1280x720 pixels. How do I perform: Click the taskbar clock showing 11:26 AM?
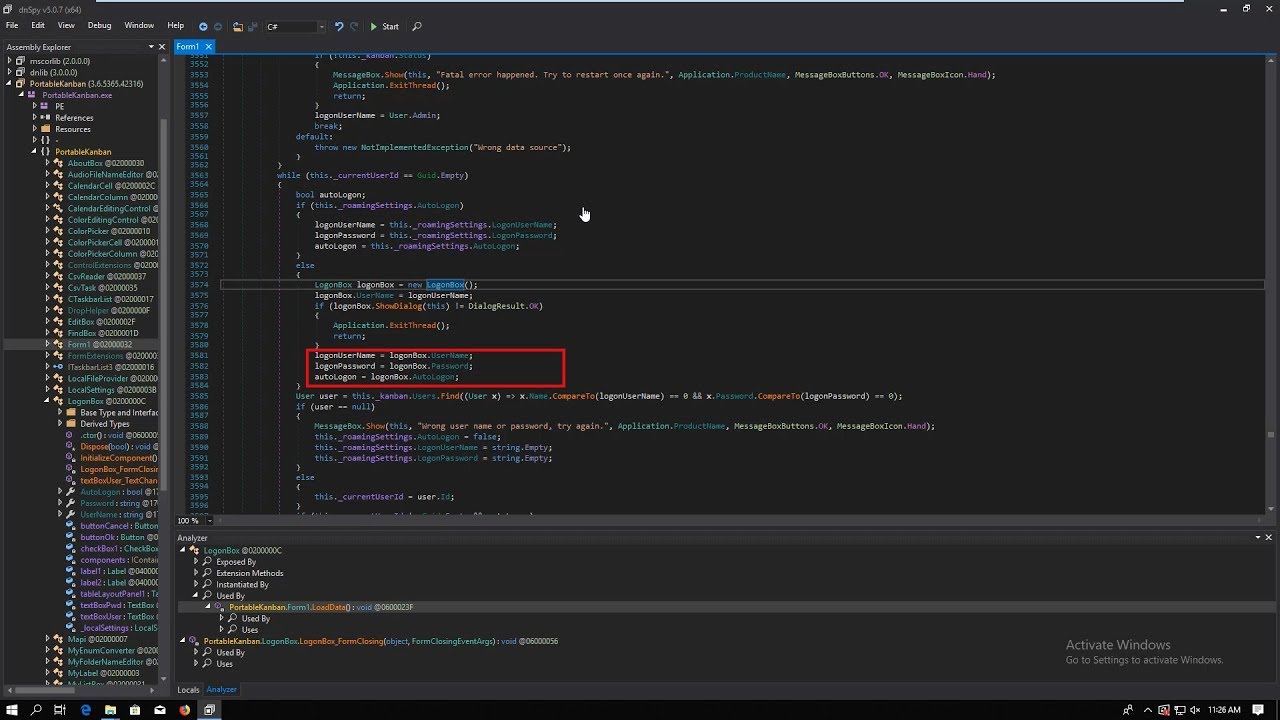coord(1224,709)
